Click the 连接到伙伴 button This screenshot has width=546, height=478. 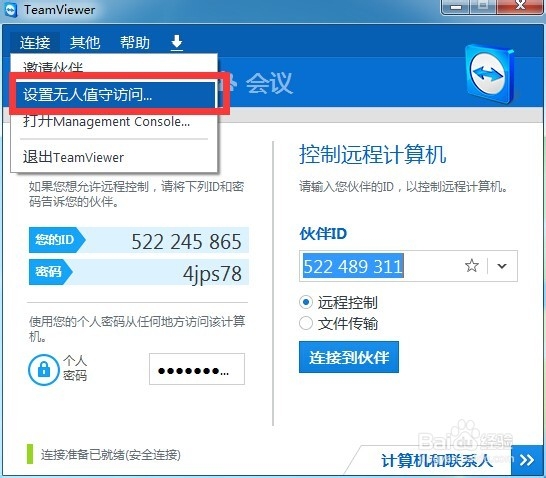point(349,357)
